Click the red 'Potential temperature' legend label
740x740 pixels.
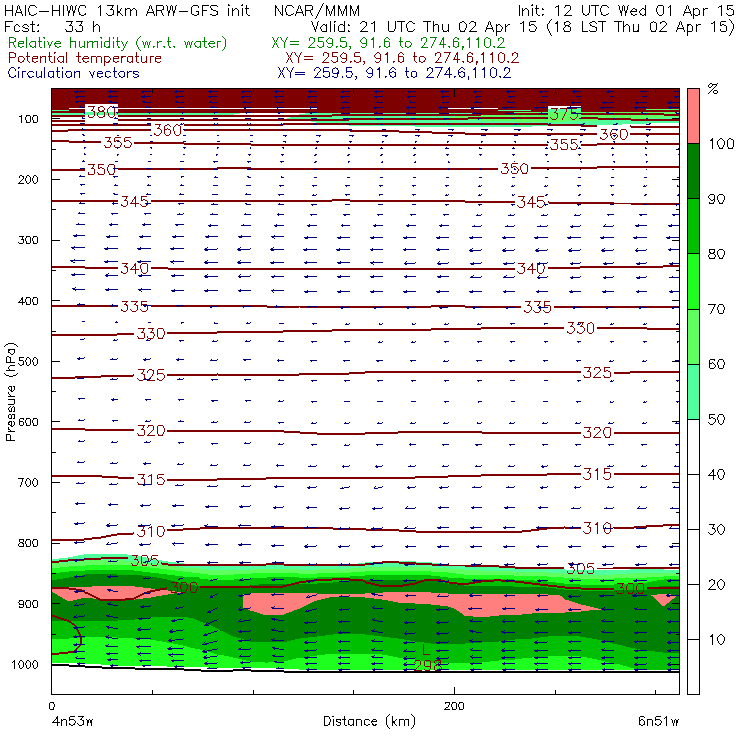[85, 58]
